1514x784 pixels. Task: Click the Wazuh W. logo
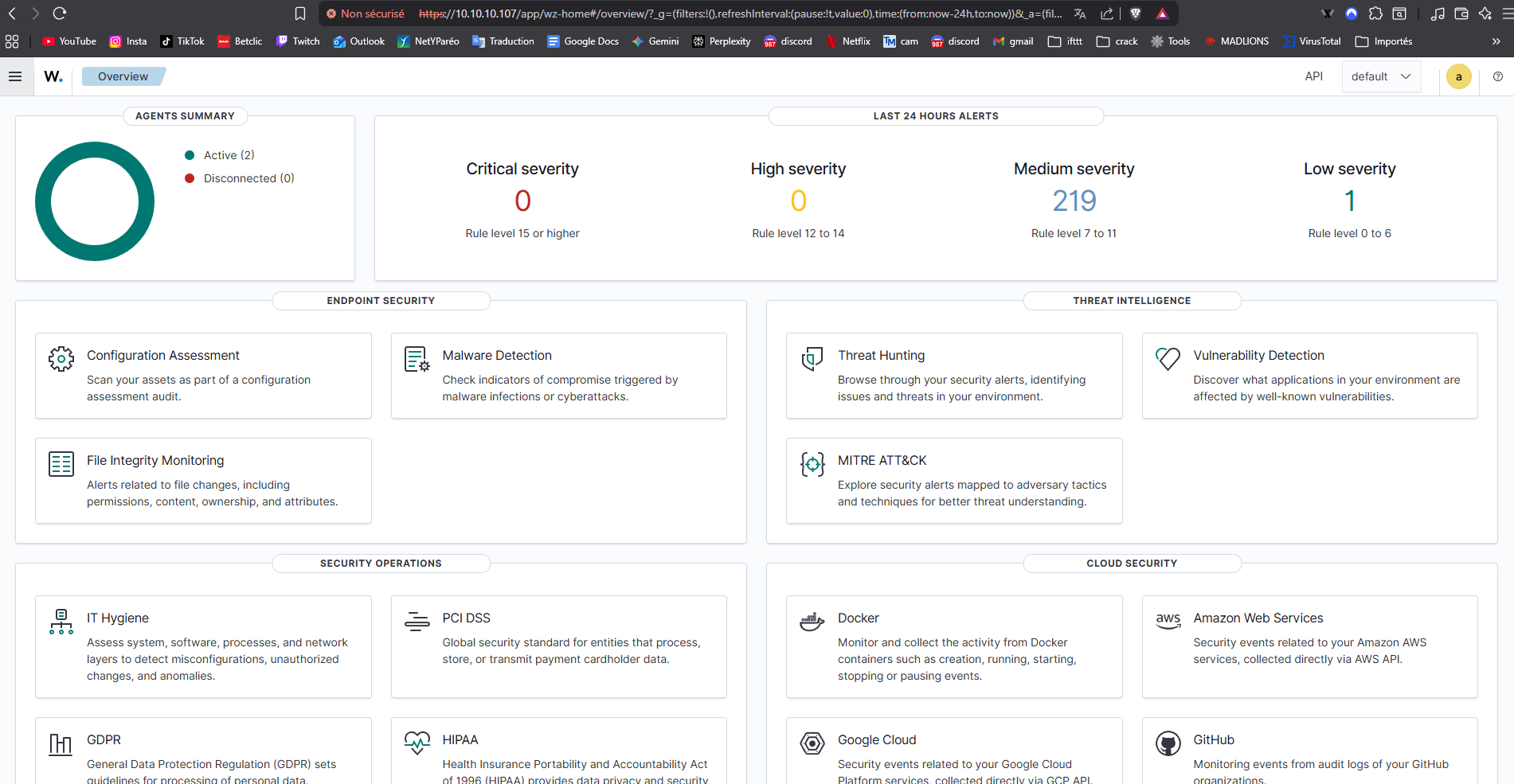(x=53, y=76)
